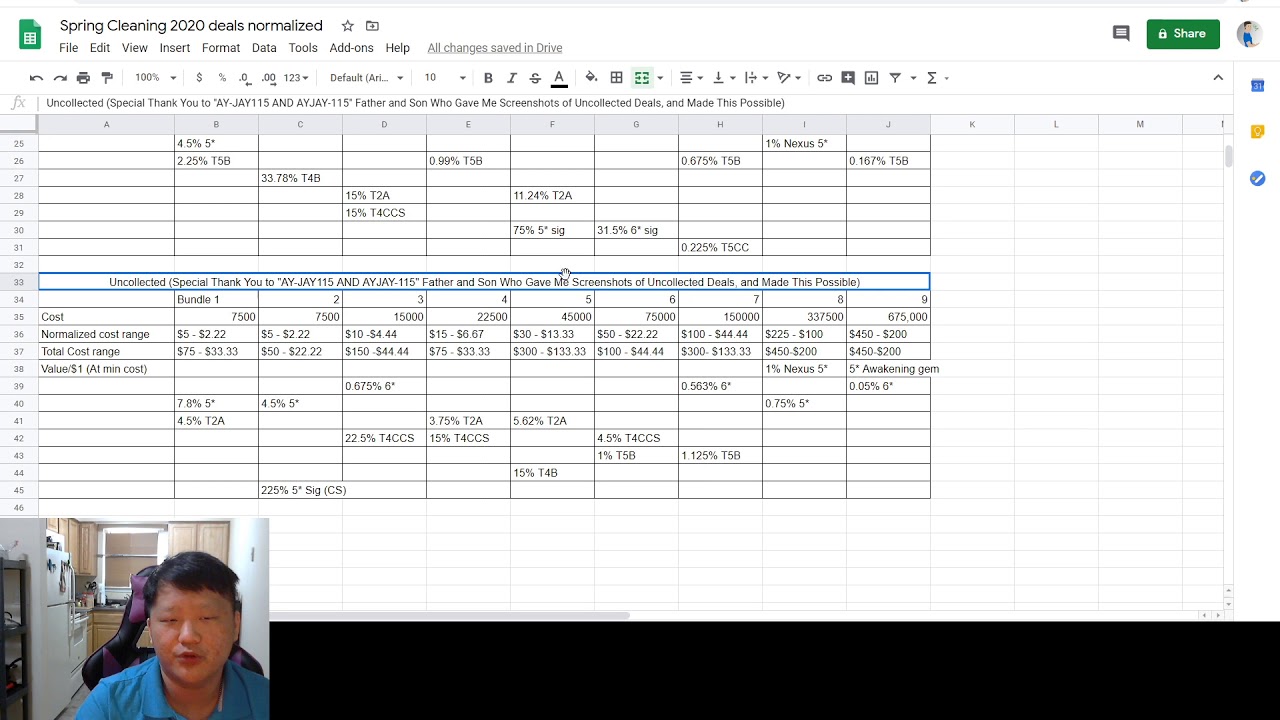Decrease decimal places
This screenshot has height=720, width=1280.
pos(245,78)
